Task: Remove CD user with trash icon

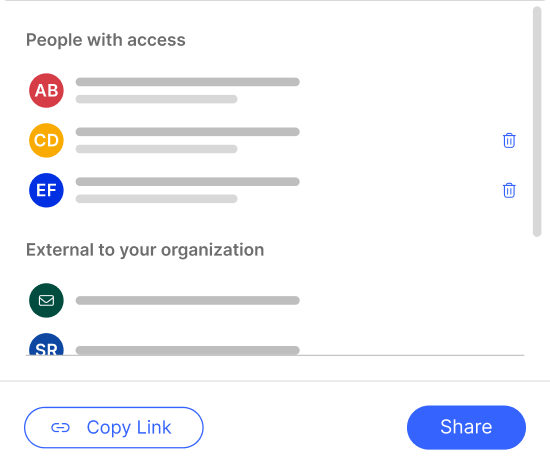Action: click(509, 141)
